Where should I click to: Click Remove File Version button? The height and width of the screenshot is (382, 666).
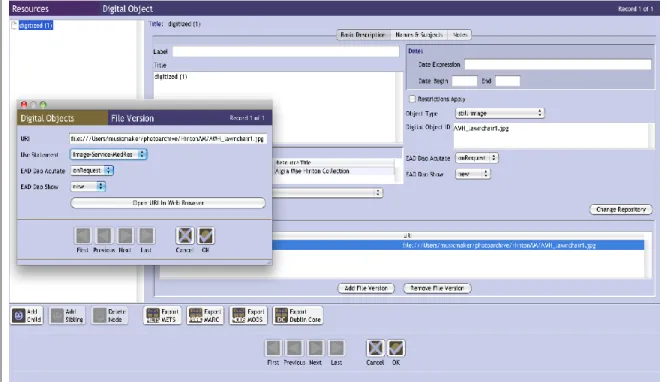437,288
